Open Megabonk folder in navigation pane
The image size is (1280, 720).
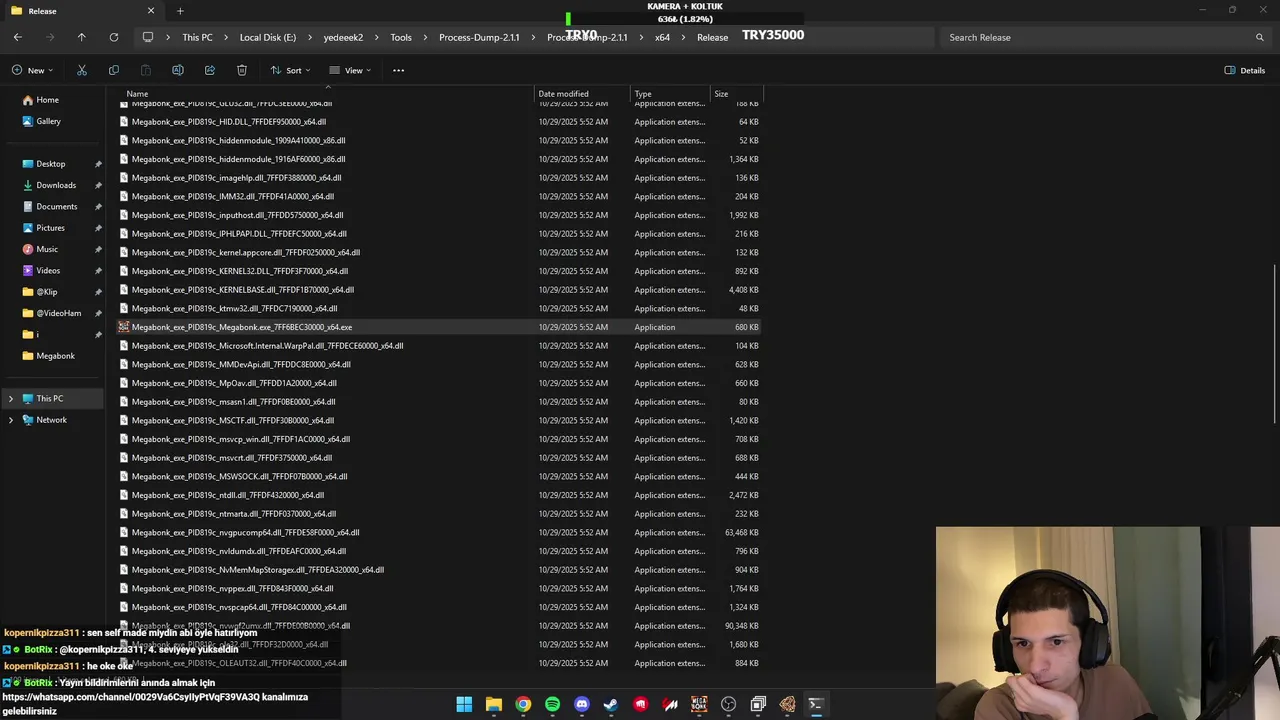pos(55,356)
